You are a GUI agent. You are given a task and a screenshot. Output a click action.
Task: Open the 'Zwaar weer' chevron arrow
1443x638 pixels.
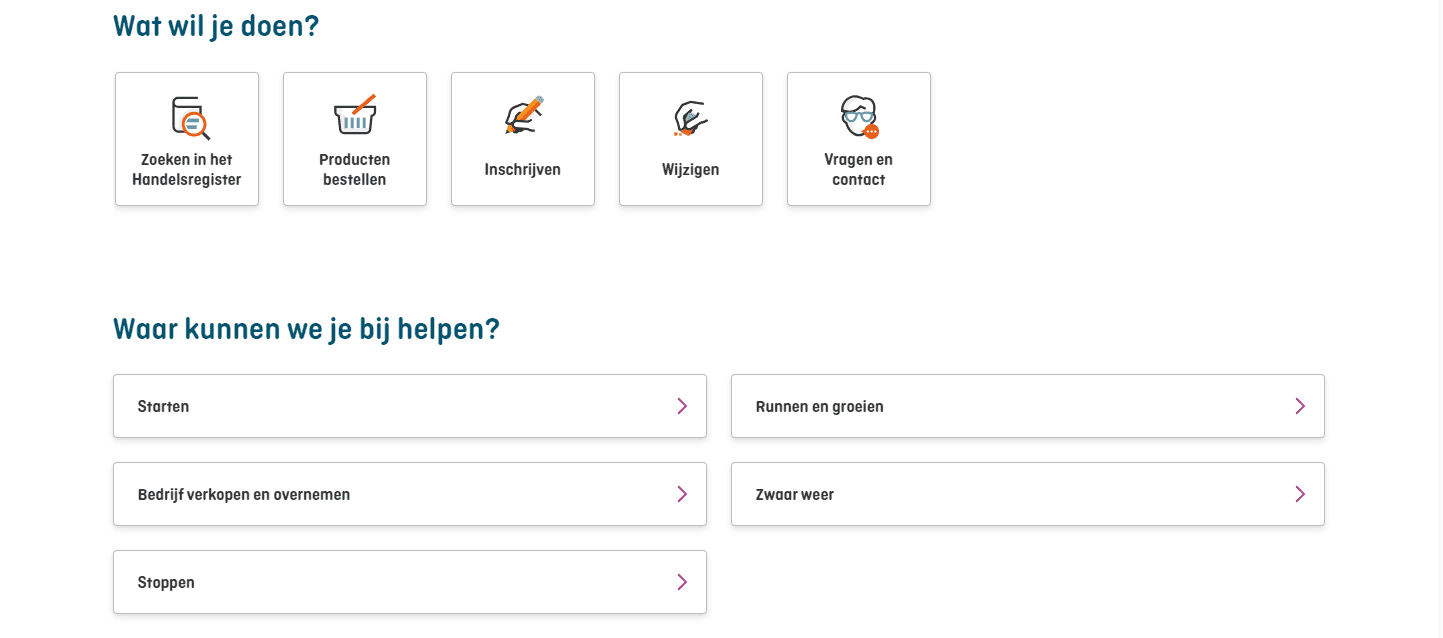[x=1300, y=494]
